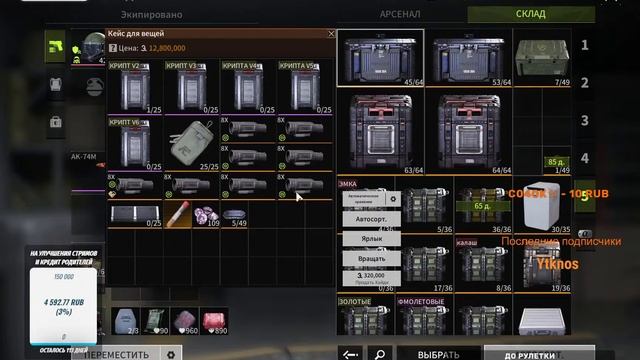Click the ВЫБРАТЬ button

pyautogui.click(x=438, y=354)
